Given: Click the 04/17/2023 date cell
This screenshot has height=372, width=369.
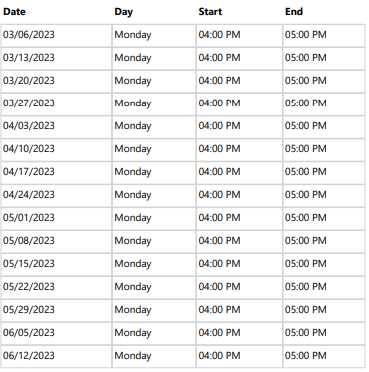Looking at the screenshot, I should [x=56, y=173].
